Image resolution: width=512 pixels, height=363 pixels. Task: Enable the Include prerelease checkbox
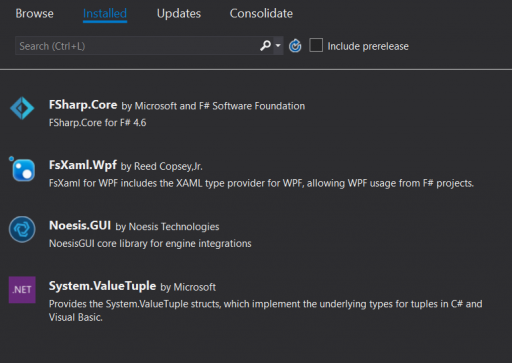(316, 45)
